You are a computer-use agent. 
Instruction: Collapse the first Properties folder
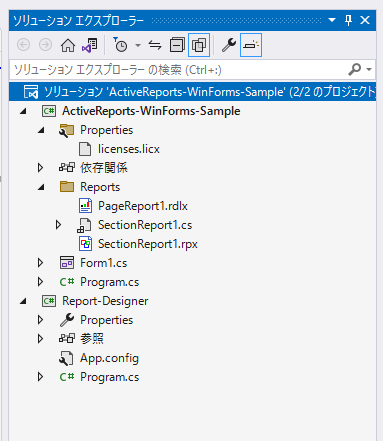[41, 130]
